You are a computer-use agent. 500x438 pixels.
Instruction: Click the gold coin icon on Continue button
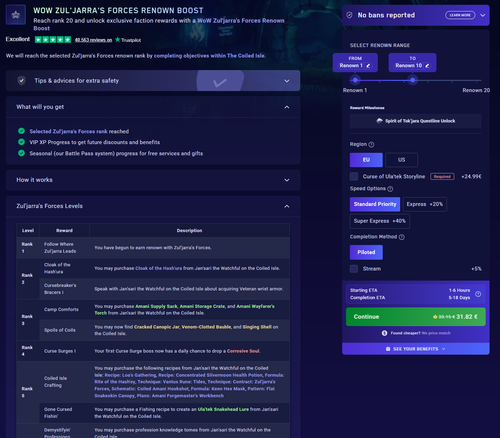[435, 317]
